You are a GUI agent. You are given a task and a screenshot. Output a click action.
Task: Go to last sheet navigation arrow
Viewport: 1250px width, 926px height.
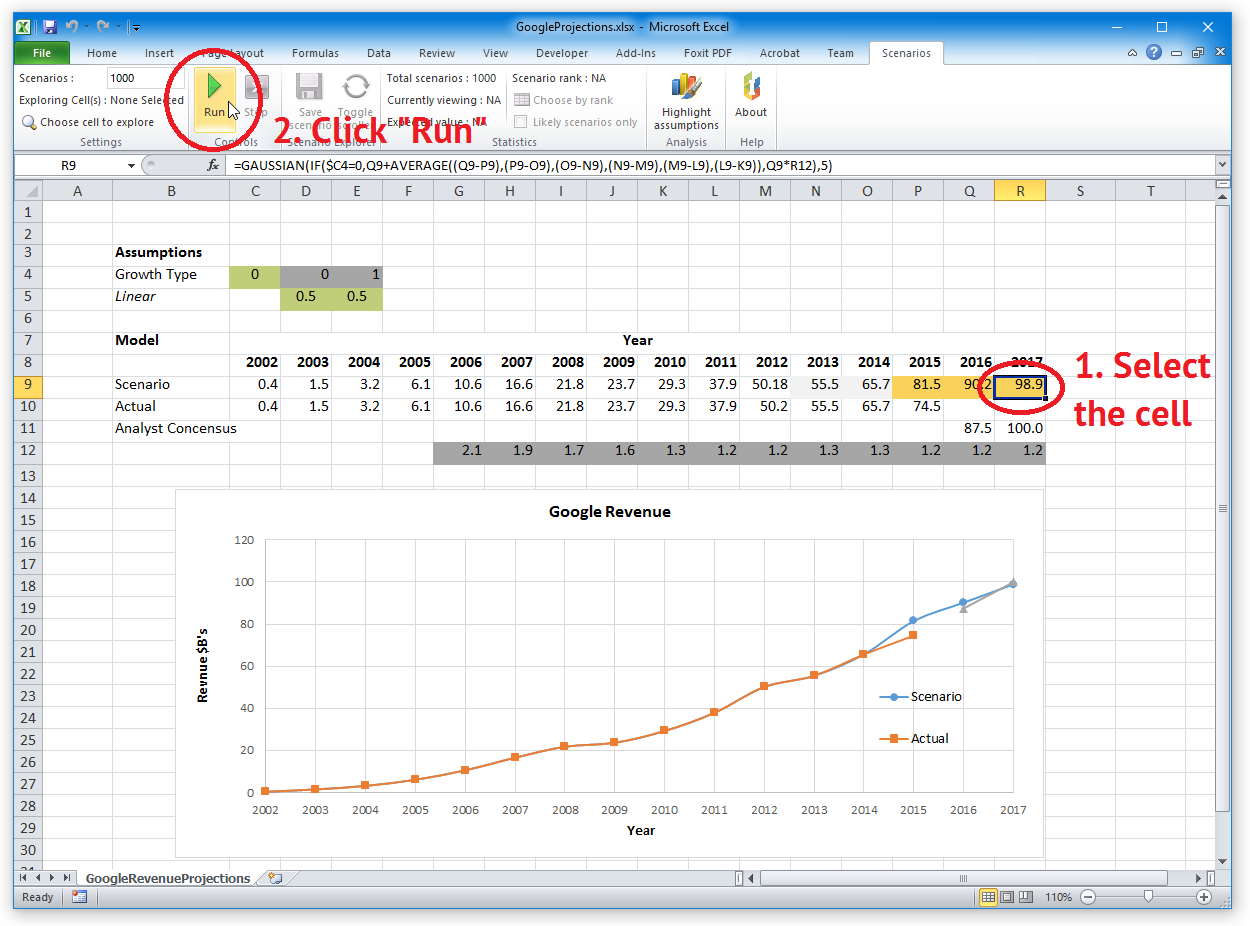66,877
